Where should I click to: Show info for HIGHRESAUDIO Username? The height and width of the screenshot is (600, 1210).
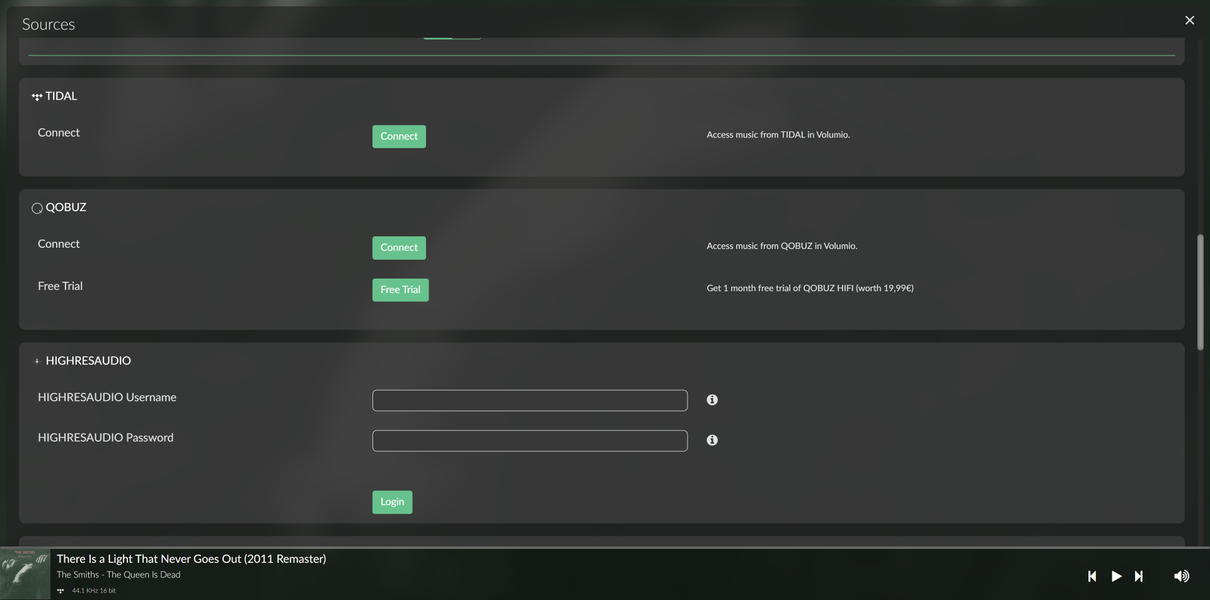coord(712,400)
